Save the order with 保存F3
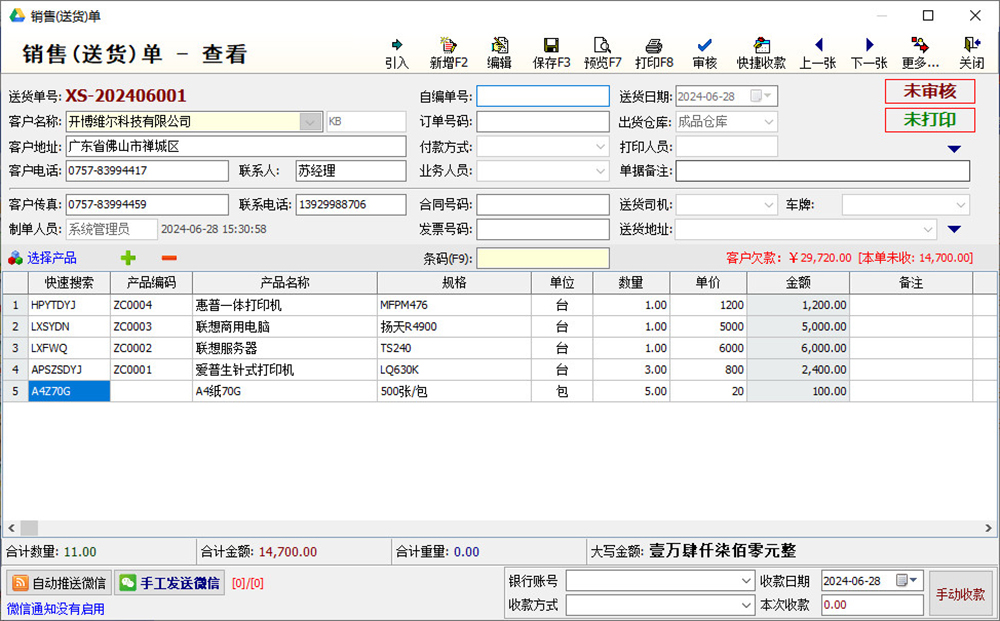Image resolution: width=1000 pixels, height=621 pixels. tap(551, 53)
